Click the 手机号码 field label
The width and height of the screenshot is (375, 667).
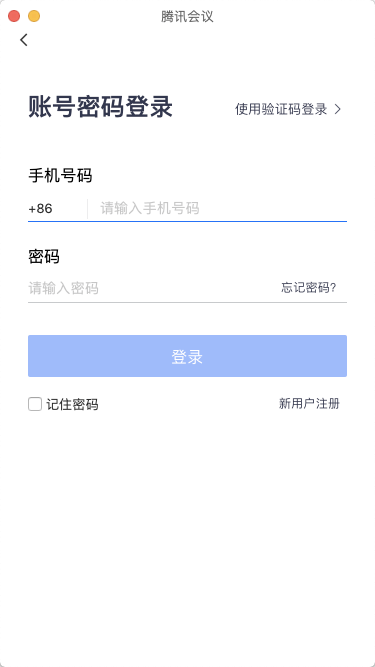coord(60,175)
